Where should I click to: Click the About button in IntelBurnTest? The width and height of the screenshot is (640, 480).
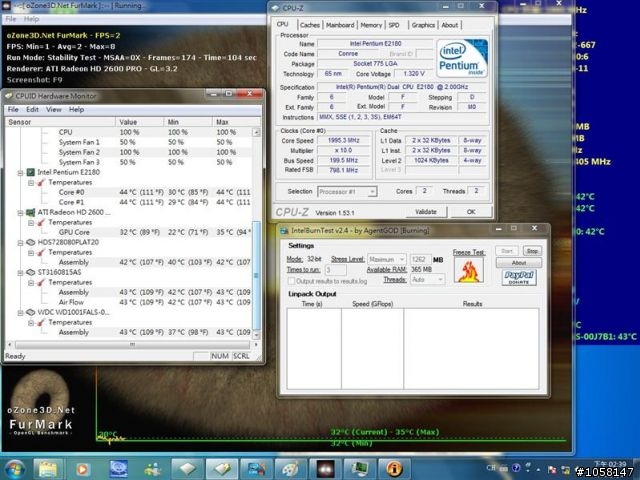[519, 262]
